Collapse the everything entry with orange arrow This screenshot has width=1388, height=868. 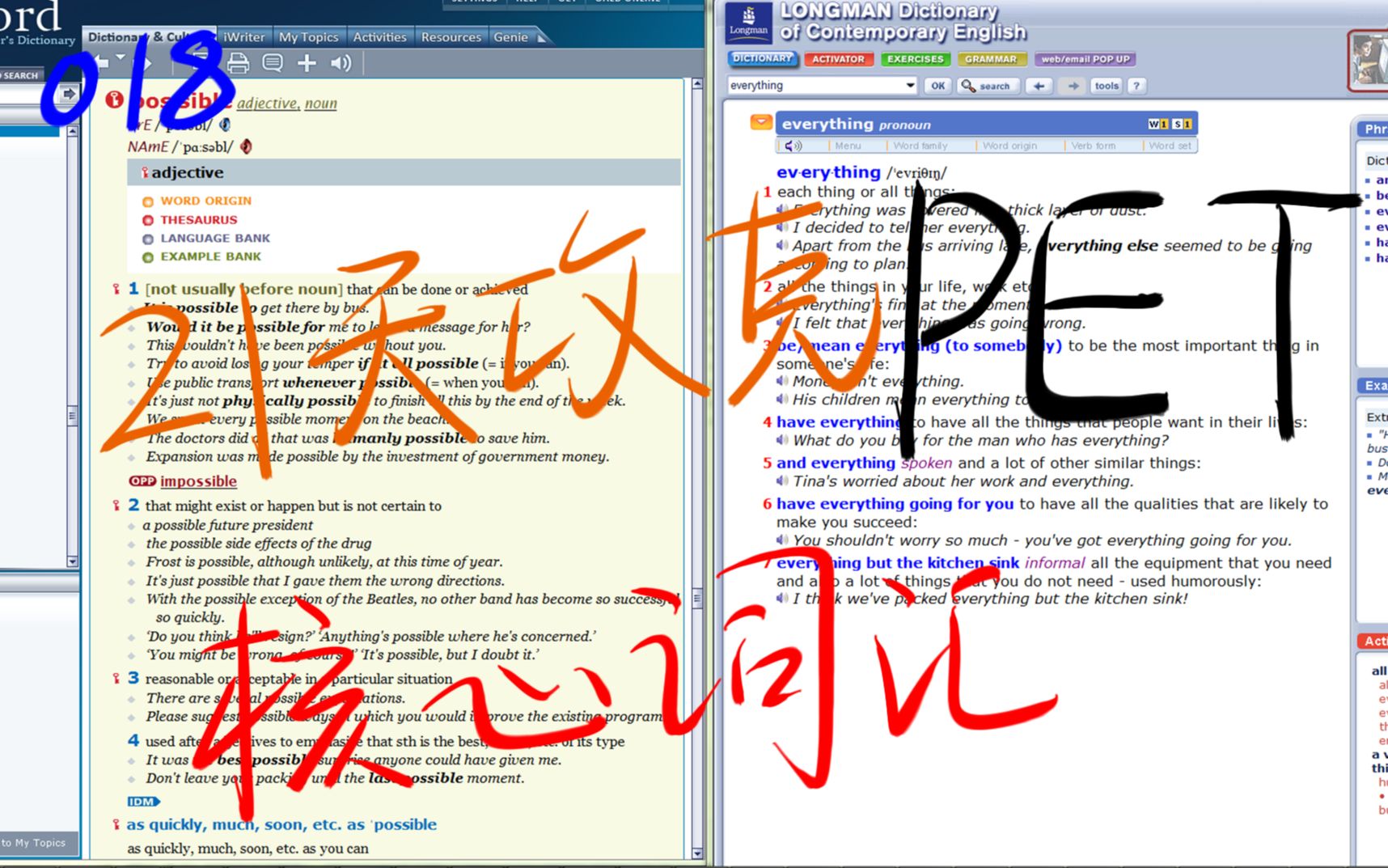761,122
